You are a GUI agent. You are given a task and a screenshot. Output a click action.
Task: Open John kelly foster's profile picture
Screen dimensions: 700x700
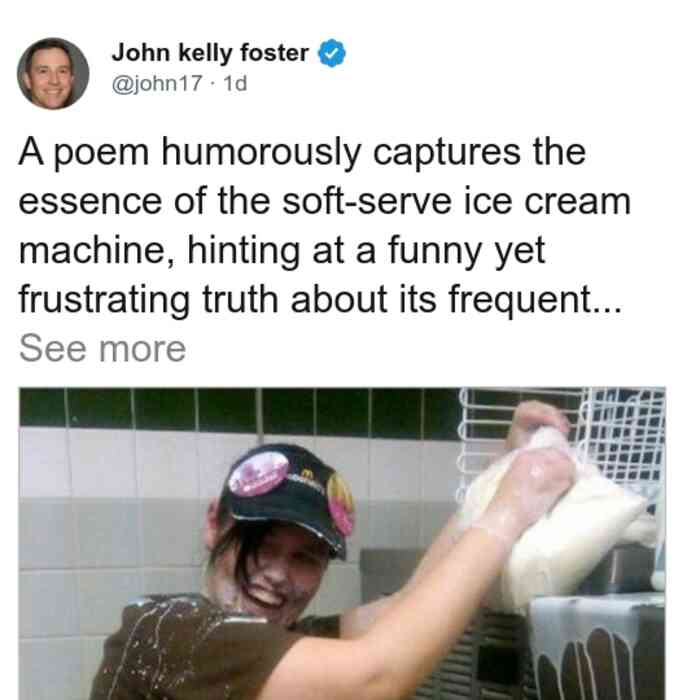point(53,74)
